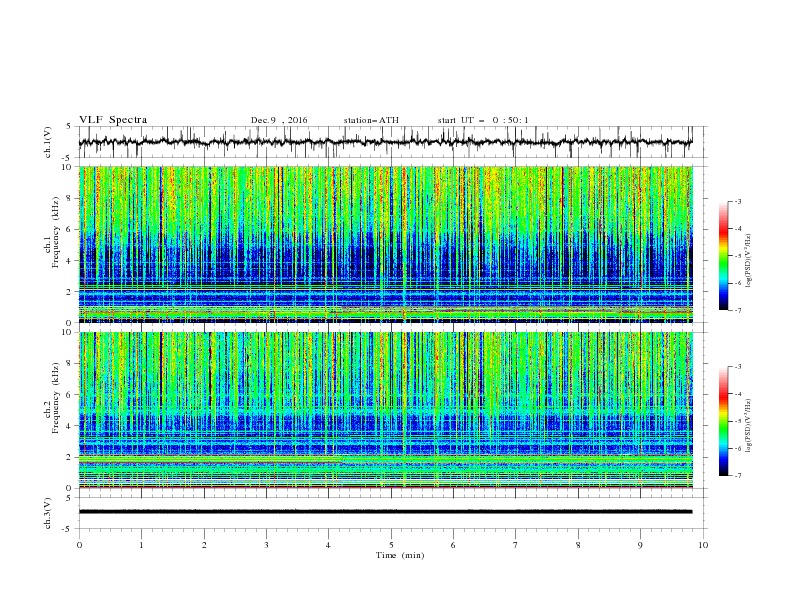Click the time axis tick label '10'
Viewport: 792px width, 612px height.
(703, 545)
